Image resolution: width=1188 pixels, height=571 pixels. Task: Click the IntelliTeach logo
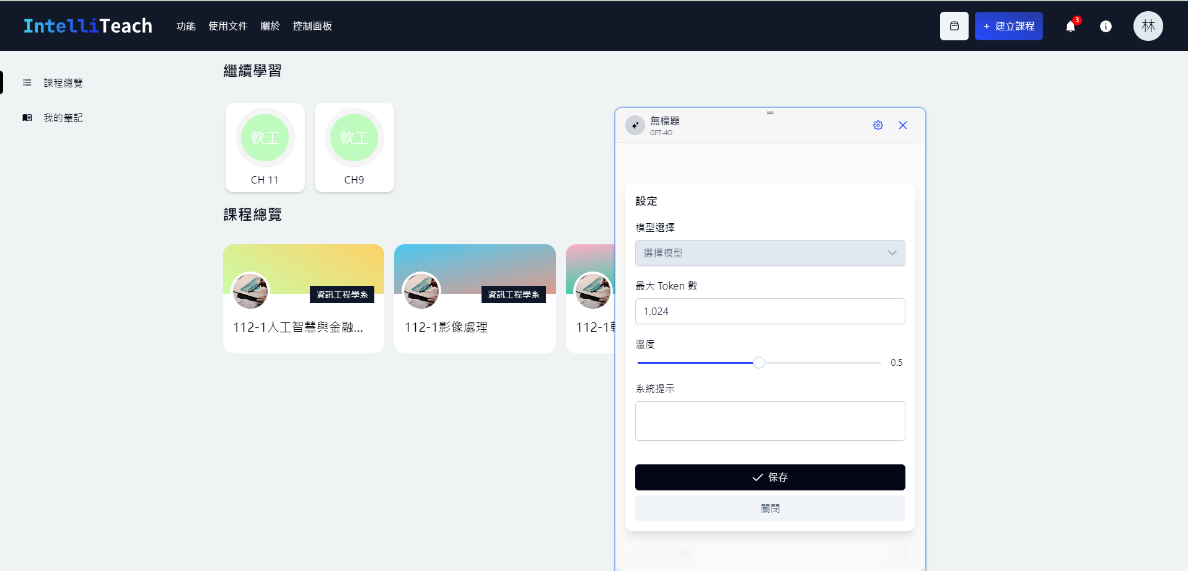[88, 26]
